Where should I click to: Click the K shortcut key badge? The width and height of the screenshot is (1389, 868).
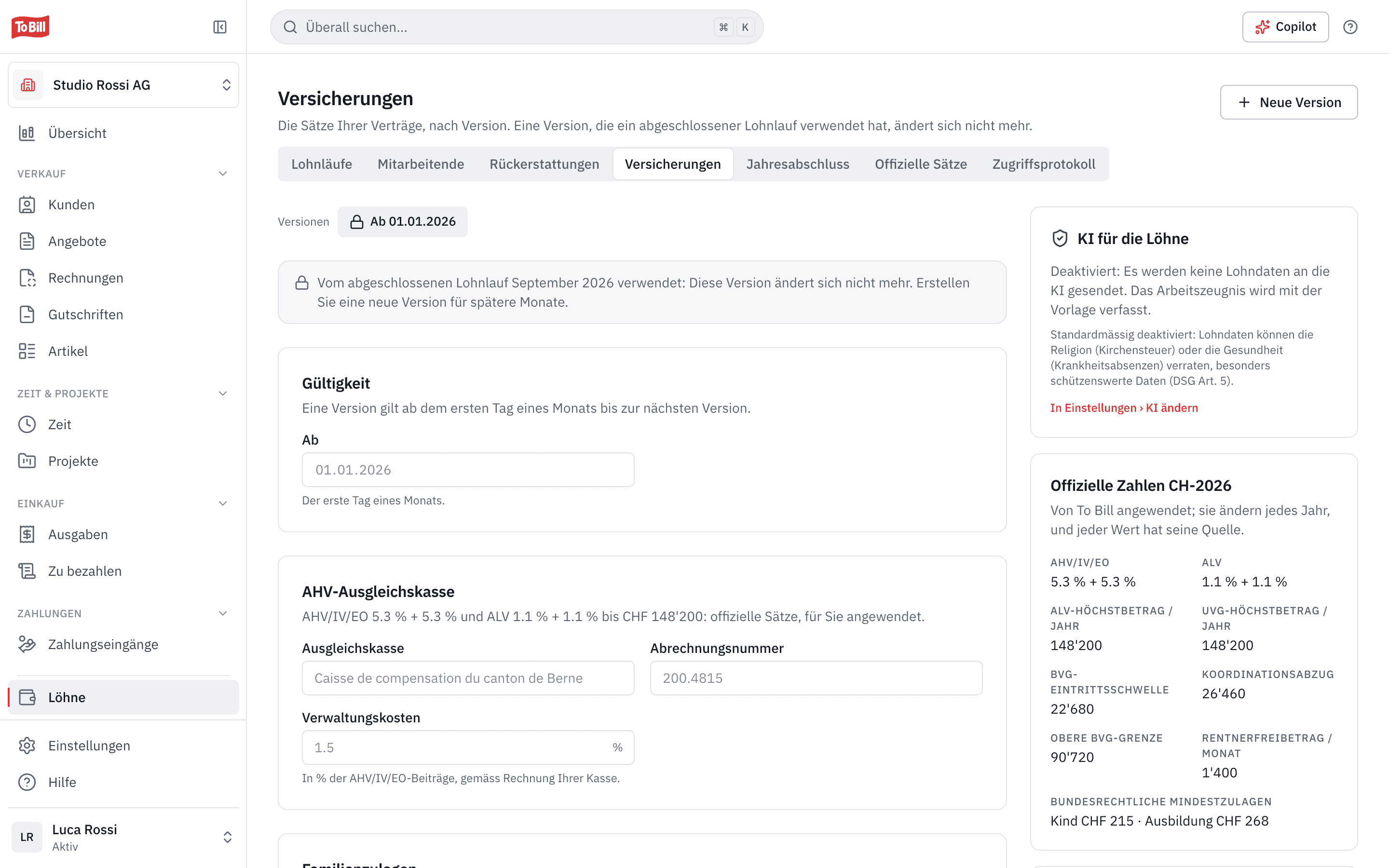[x=745, y=27]
